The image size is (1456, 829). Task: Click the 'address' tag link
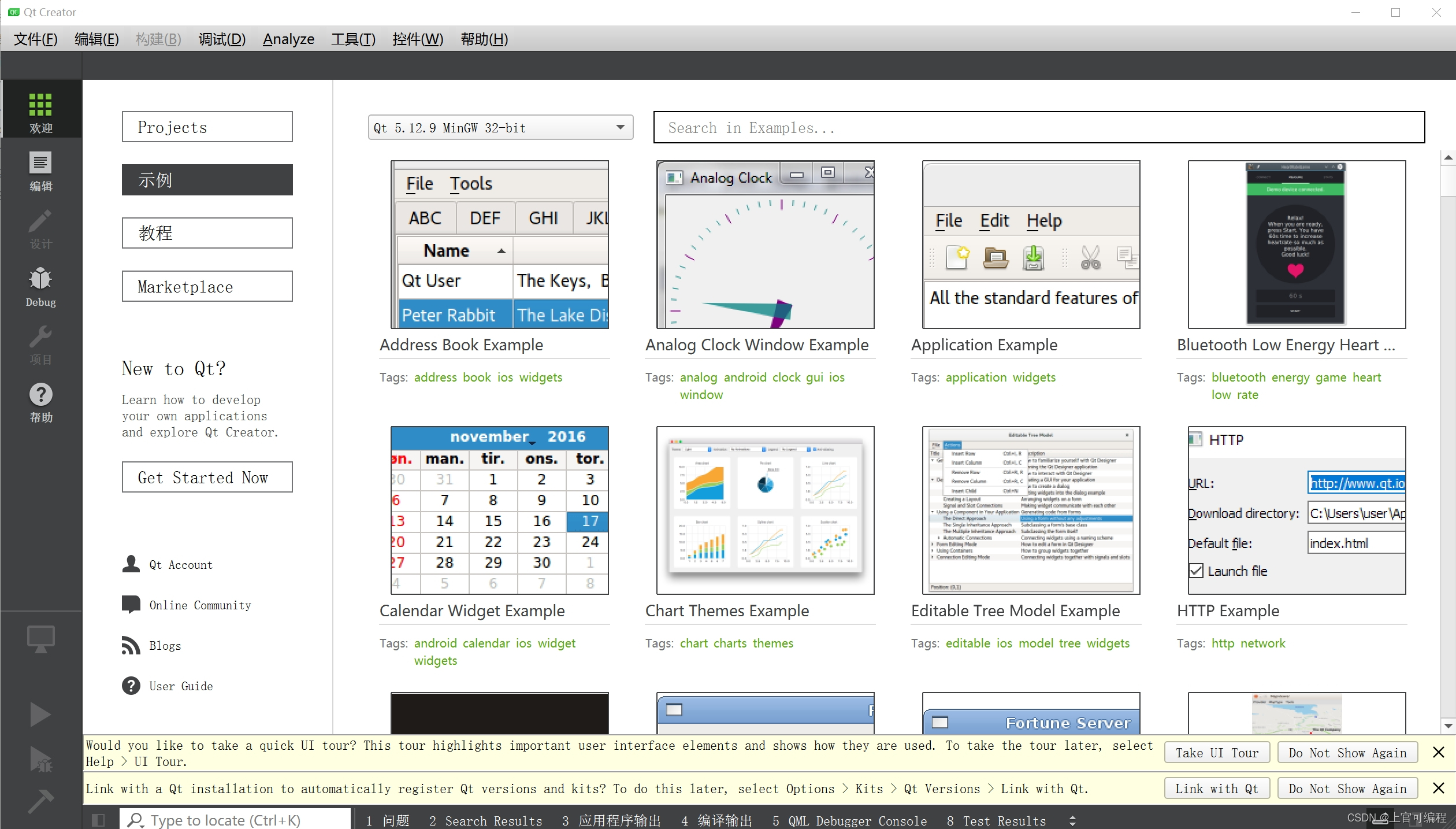[x=436, y=377]
